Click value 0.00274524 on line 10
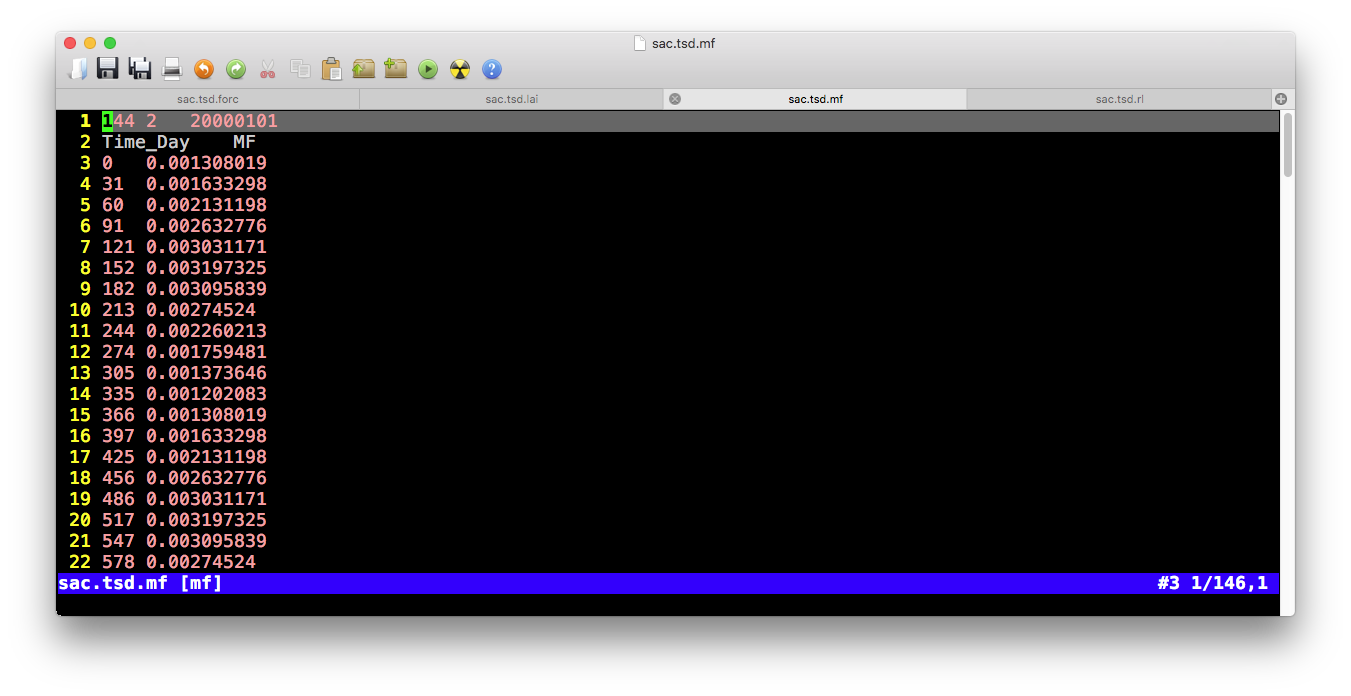The width and height of the screenshot is (1351, 696). [201, 310]
